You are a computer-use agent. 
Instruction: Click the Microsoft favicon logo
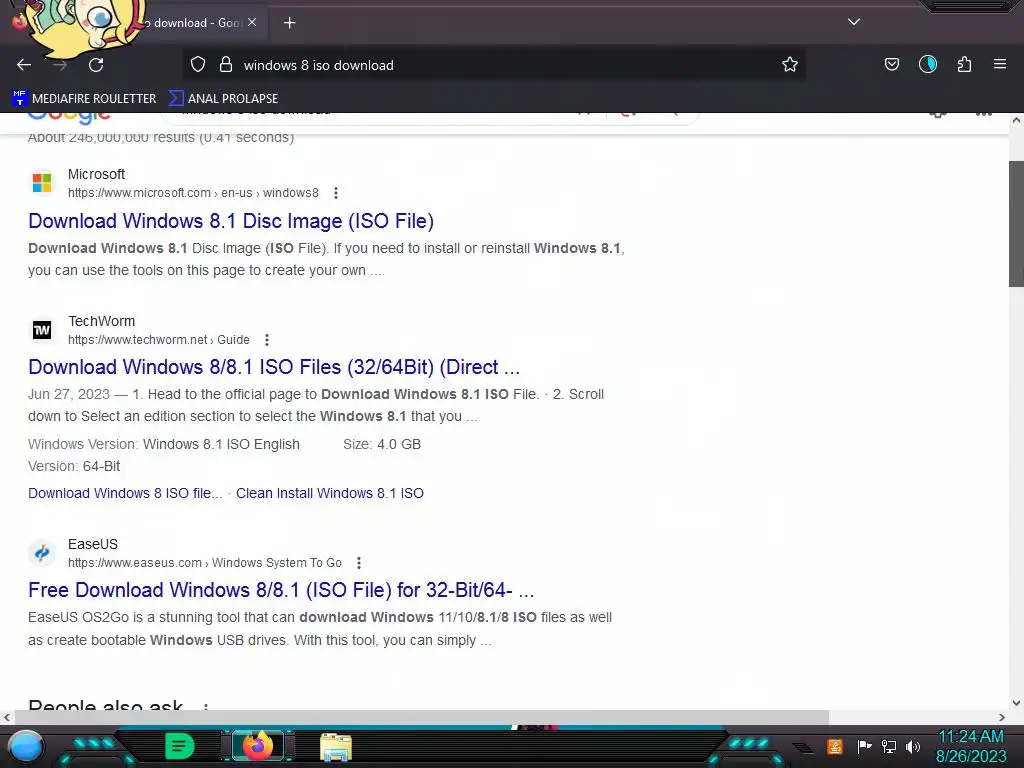pos(42,183)
